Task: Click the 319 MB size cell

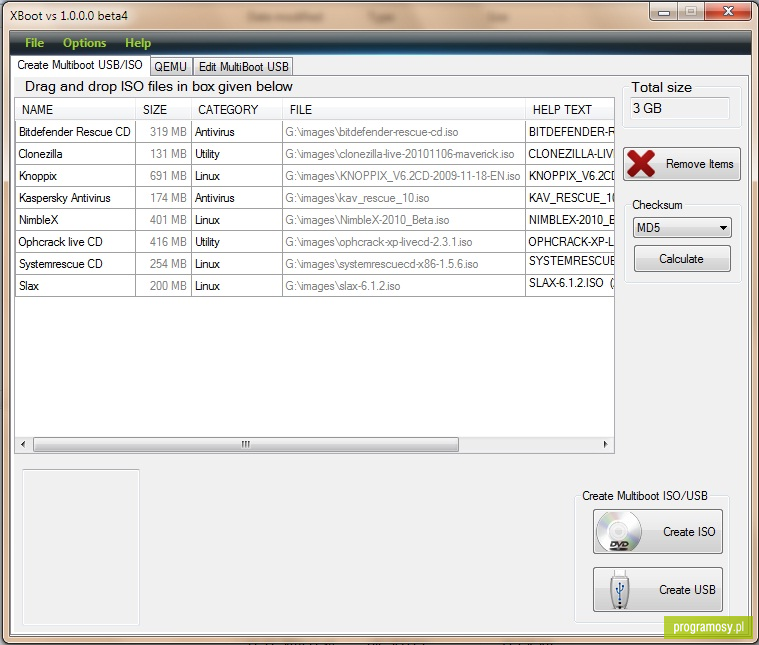Action: [164, 132]
